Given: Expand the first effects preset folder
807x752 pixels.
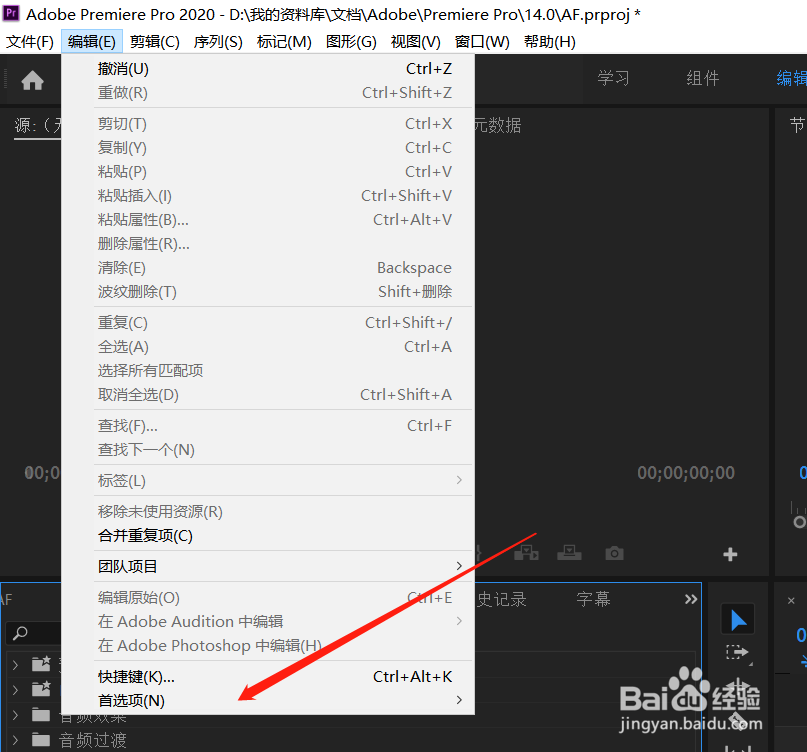Looking at the screenshot, I should tap(15, 664).
